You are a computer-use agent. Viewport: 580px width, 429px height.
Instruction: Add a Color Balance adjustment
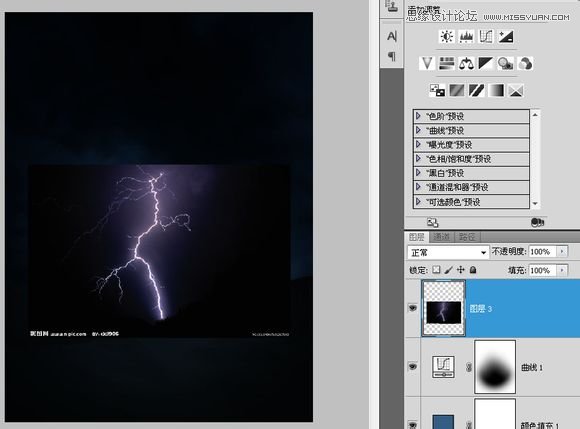click(x=466, y=63)
